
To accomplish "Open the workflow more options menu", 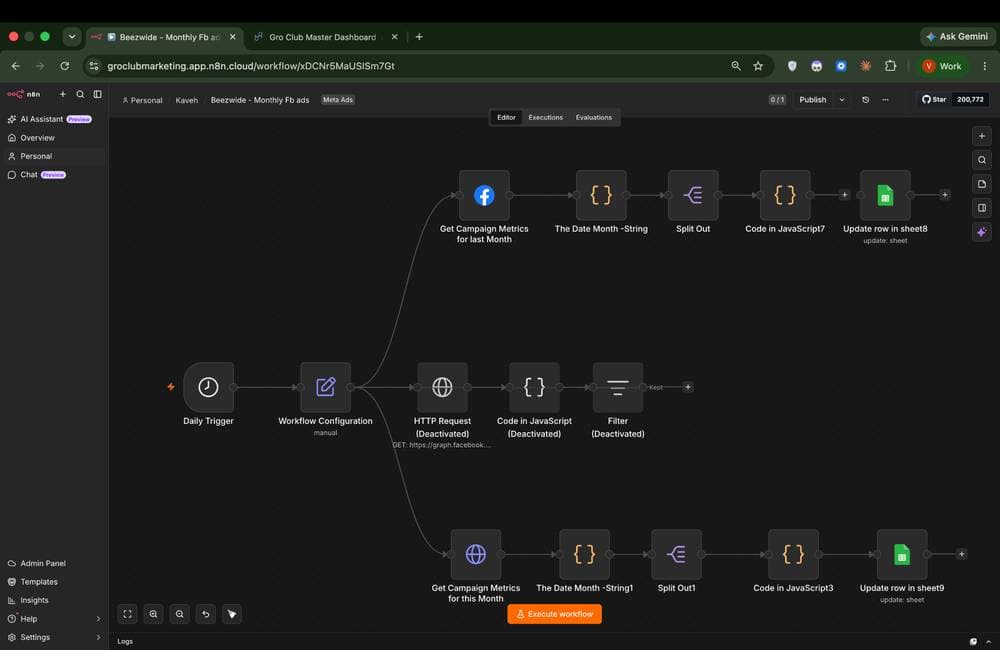I will pos(885,100).
